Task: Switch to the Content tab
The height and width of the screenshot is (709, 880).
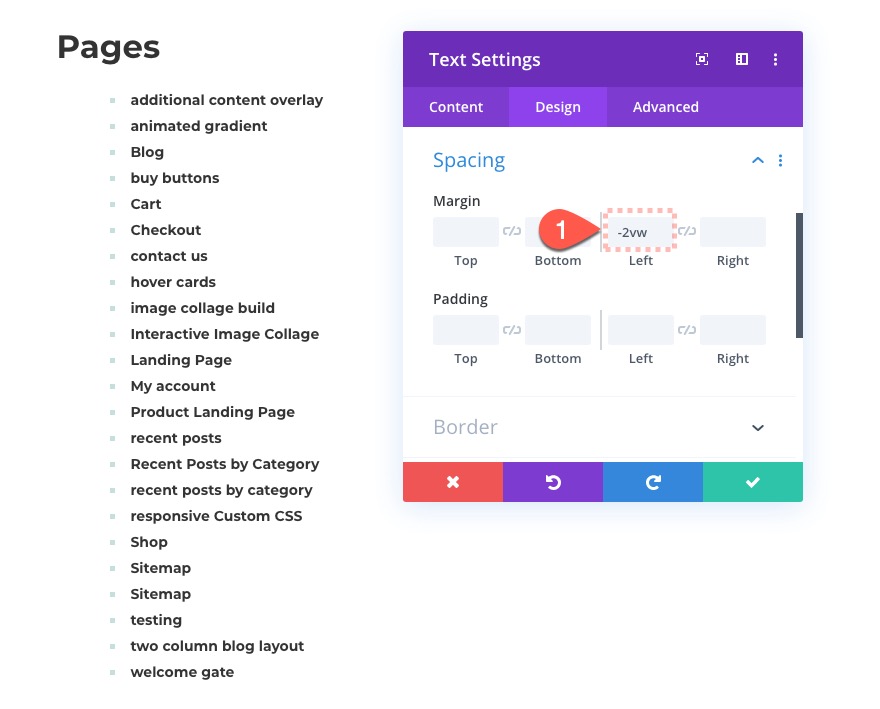Action: [x=456, y=107]
